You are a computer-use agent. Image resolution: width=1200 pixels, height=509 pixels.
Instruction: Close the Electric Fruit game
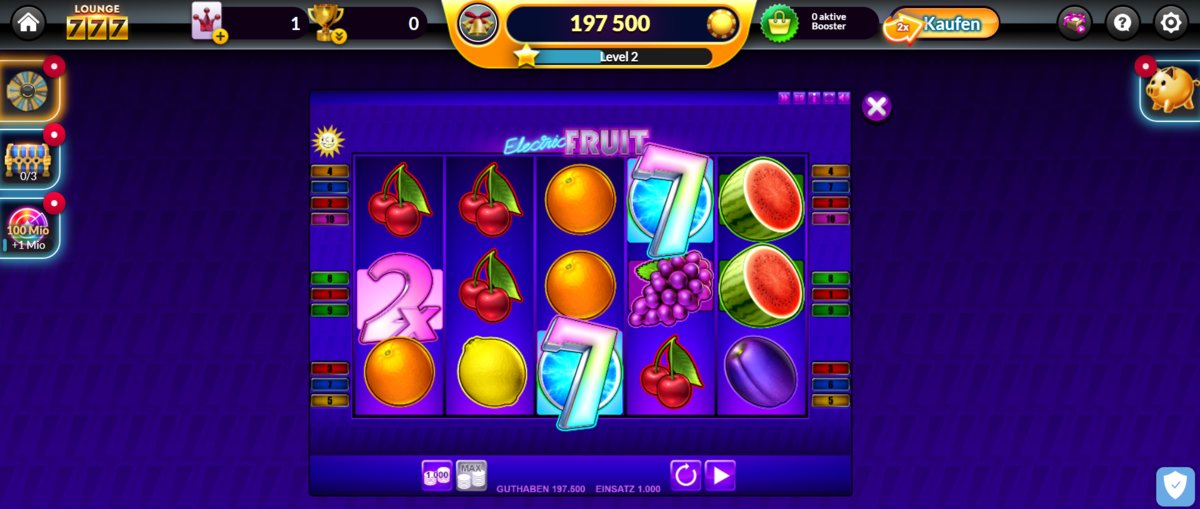click(877, 107)
